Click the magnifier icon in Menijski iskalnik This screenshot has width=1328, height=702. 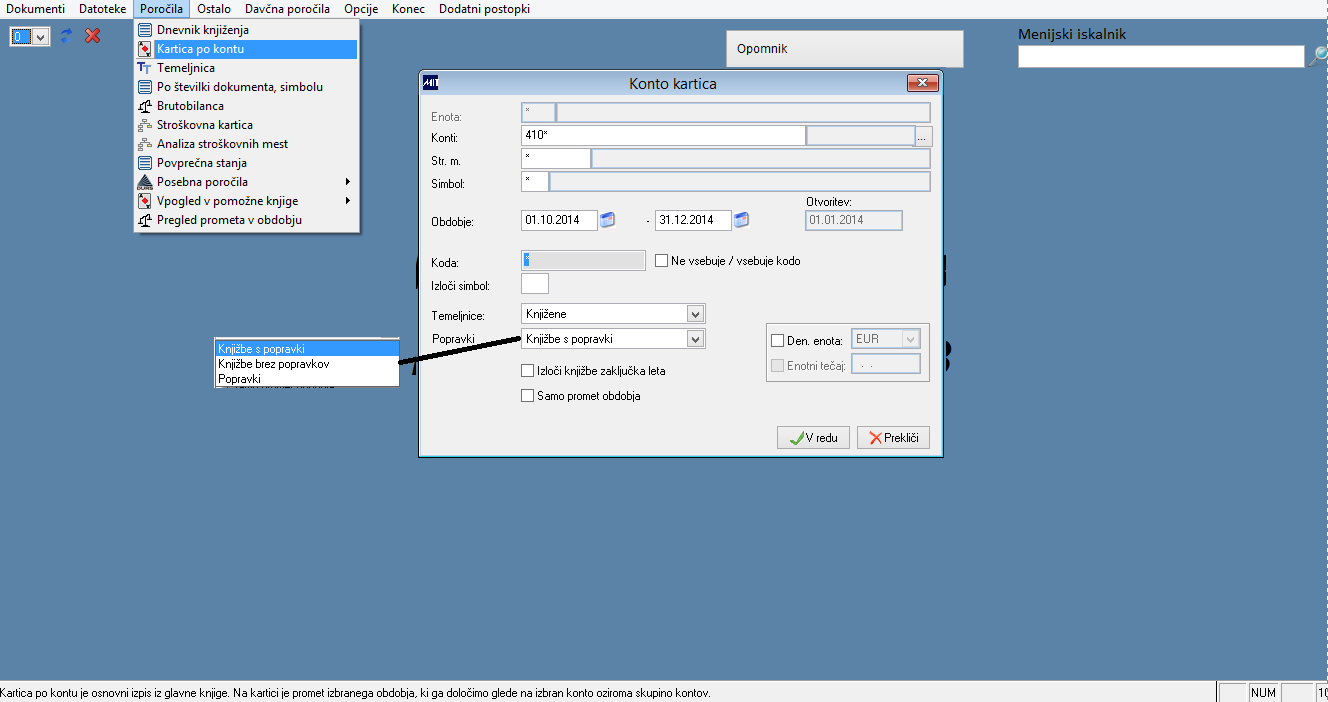tap(1318, 57)
